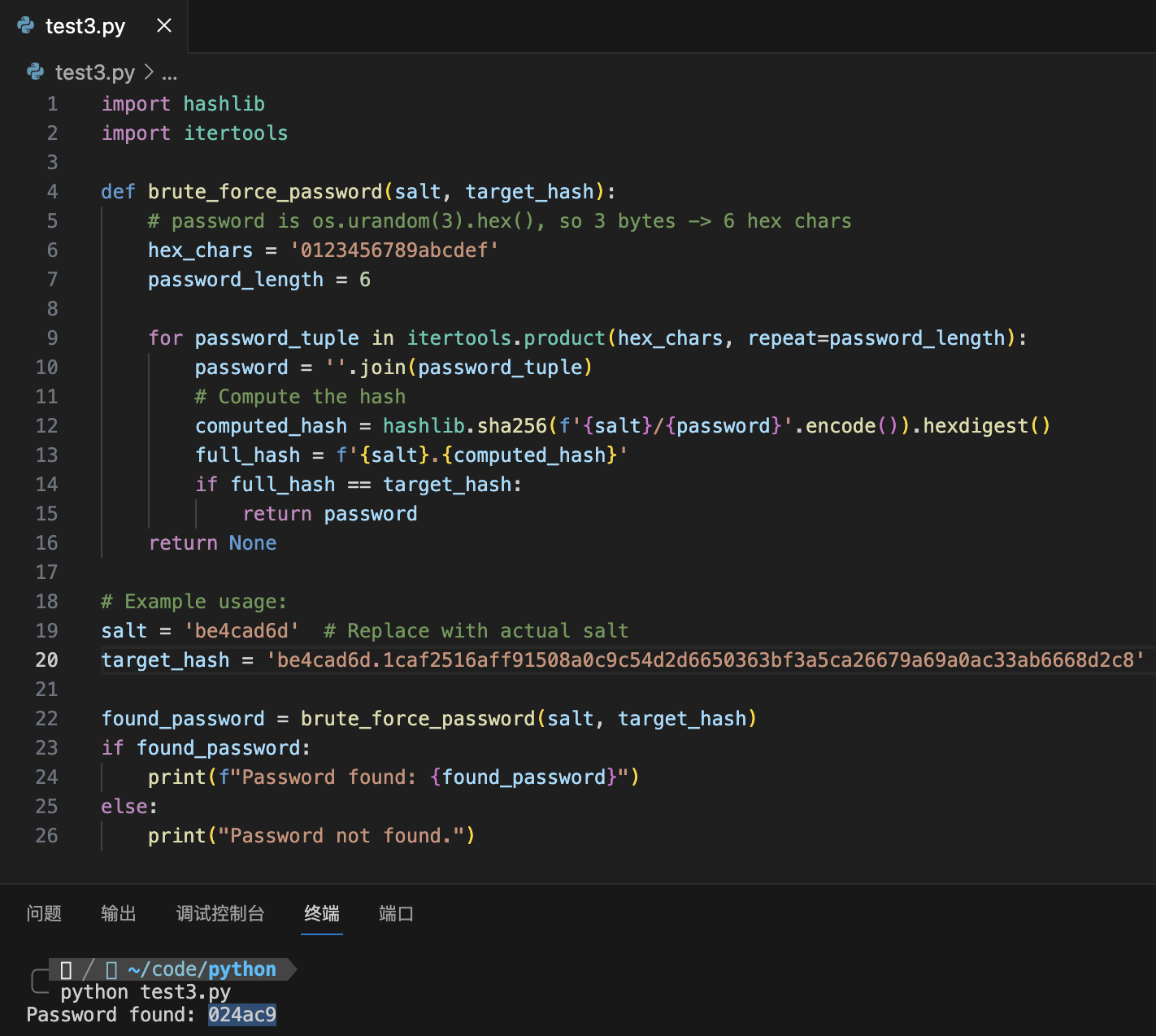Click 'itertools.product' on line 9

coord(506,338)
